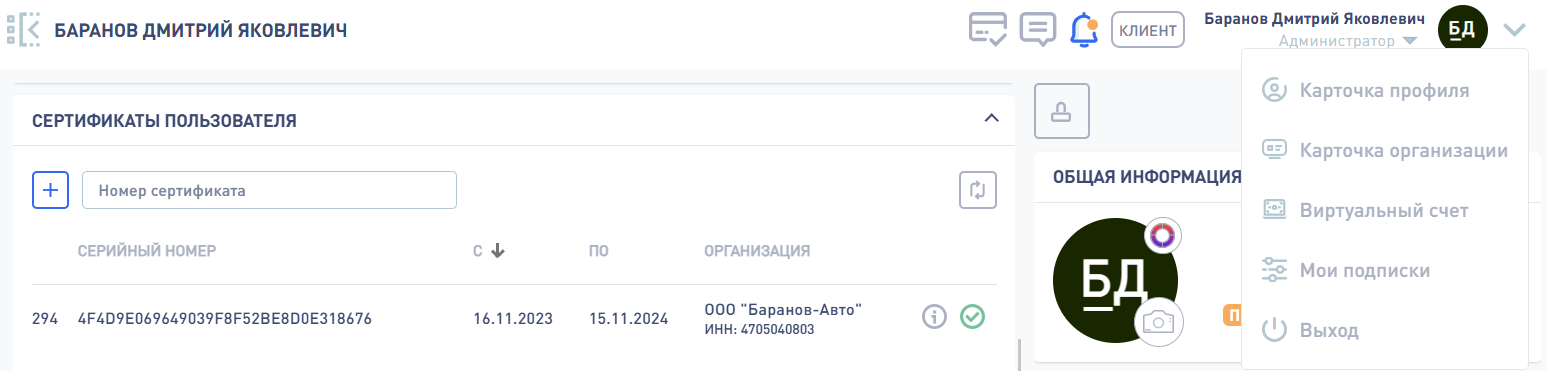The width and height of the screenshot is (1547, 371).
Task: Show info for certificate 294
Action: pyautogui.click(x=934, y=317)
